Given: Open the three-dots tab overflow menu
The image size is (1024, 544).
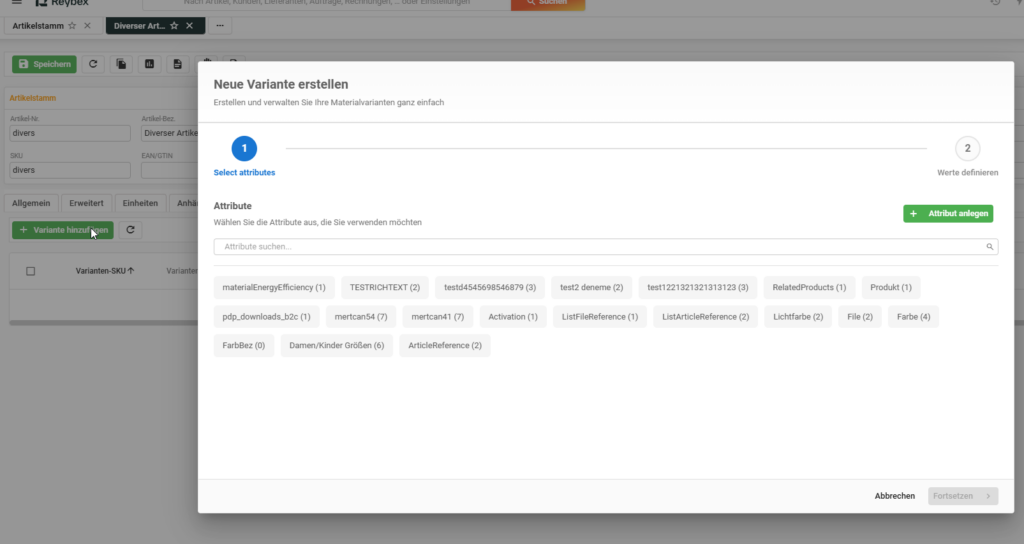Looking at the screenshot, I should click(220, 26).
